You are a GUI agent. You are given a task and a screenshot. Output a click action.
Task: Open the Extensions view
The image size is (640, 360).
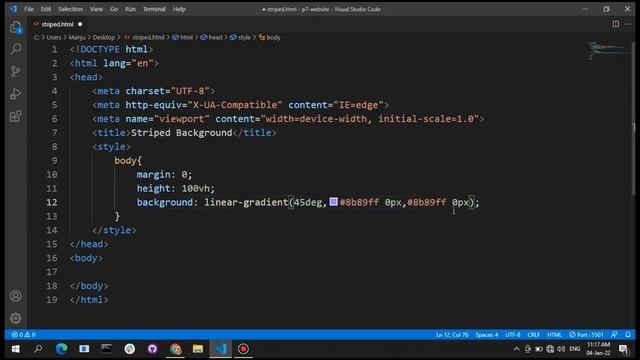(16, 116)
